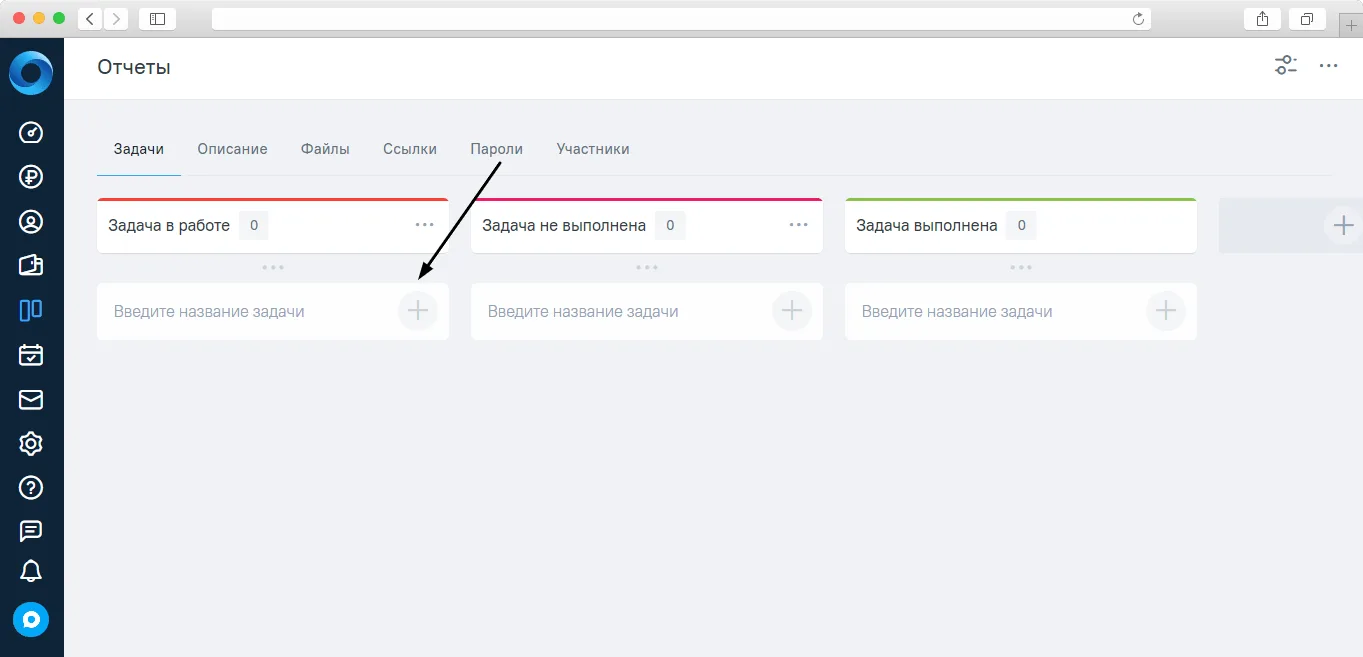This screenshot has height=657, width=1363.
Task: Open the calendar icon in sidebar
Action: (x=31, y=355)
